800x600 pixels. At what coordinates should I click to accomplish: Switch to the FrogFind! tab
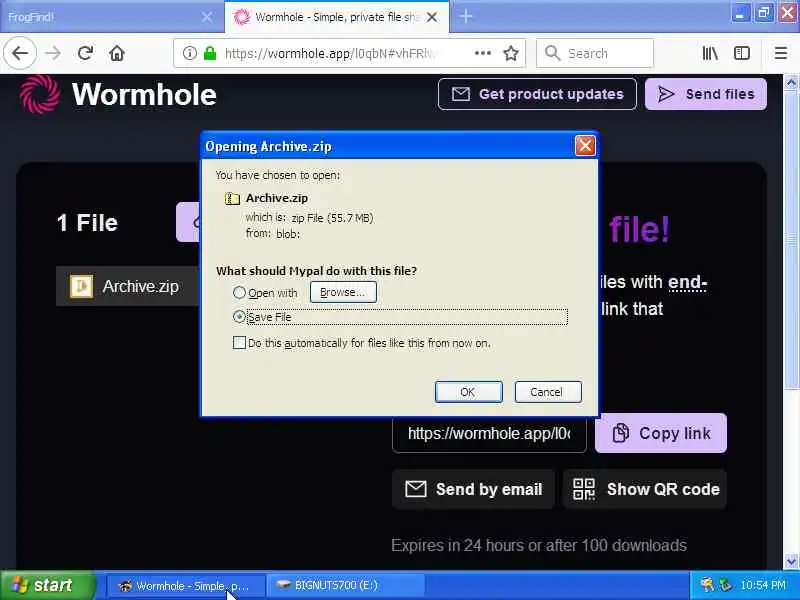click(112, 17)
